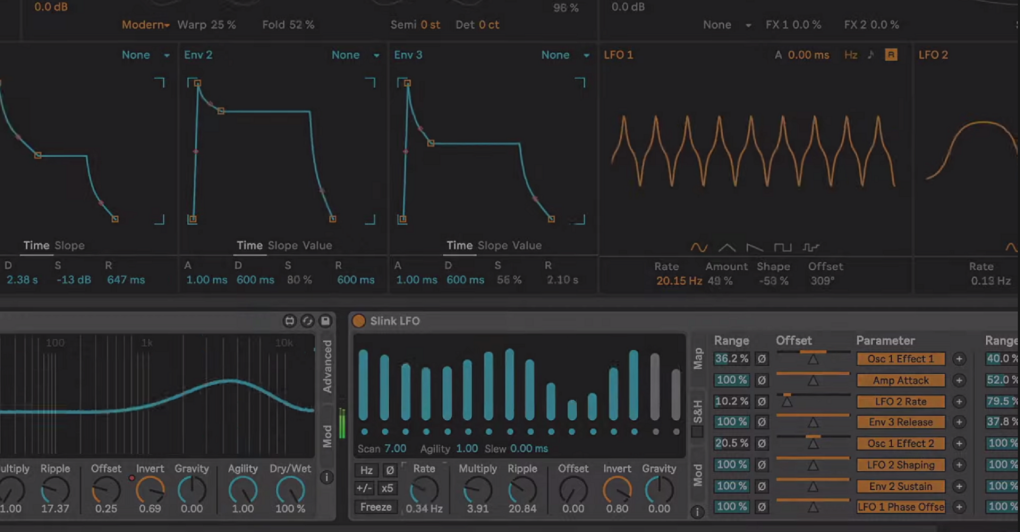Toggle the phase invert Ø button next to Hz
Screen dimensions: 1020x532
coord(389,470)
